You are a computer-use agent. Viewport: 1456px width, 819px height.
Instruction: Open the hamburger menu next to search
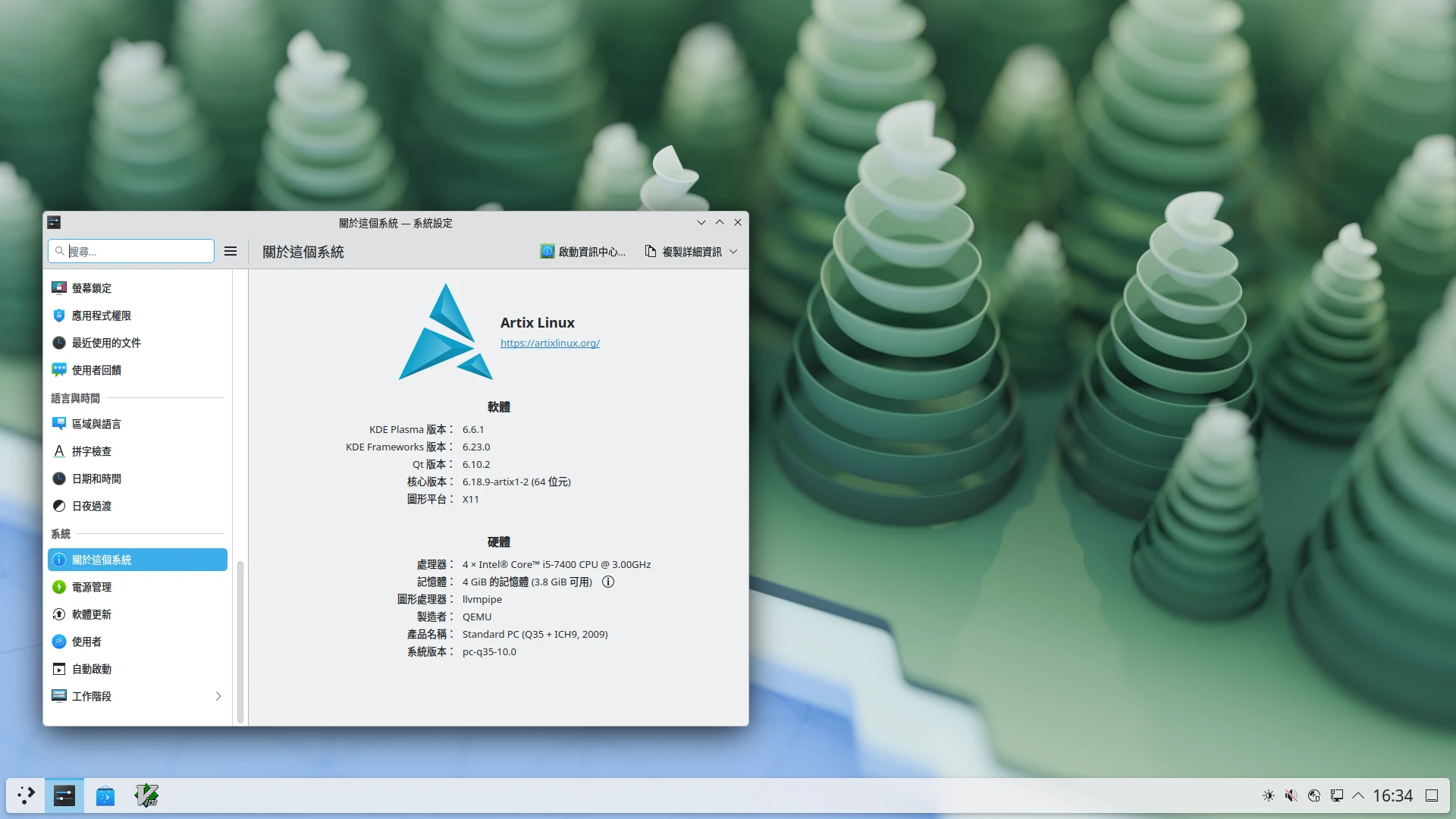coord(231,251)
